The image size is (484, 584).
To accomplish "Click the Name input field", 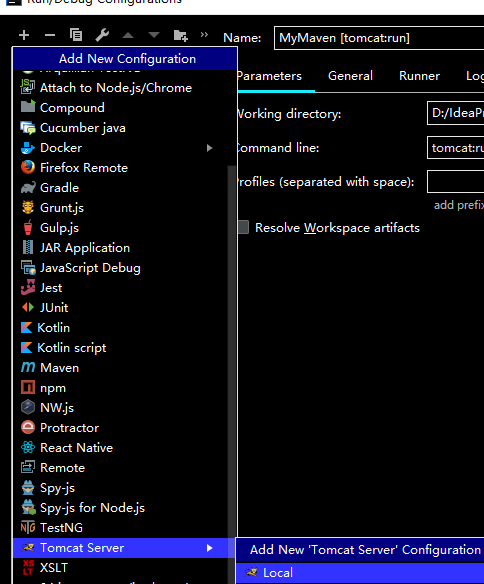I will (x=379, y=38).
